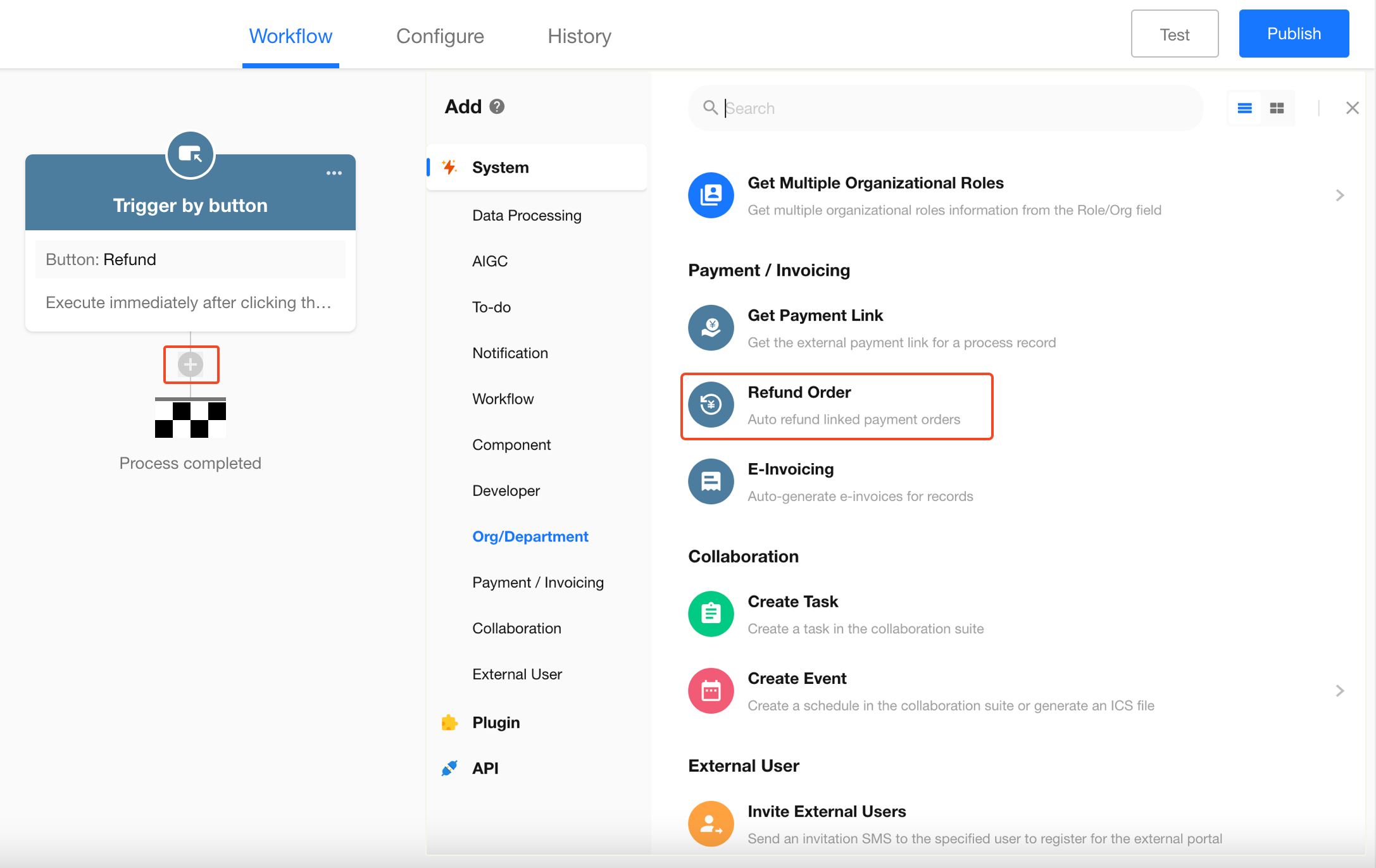
Task: Open the History tab
Action: pyautogui.click(x=579, y=36)
